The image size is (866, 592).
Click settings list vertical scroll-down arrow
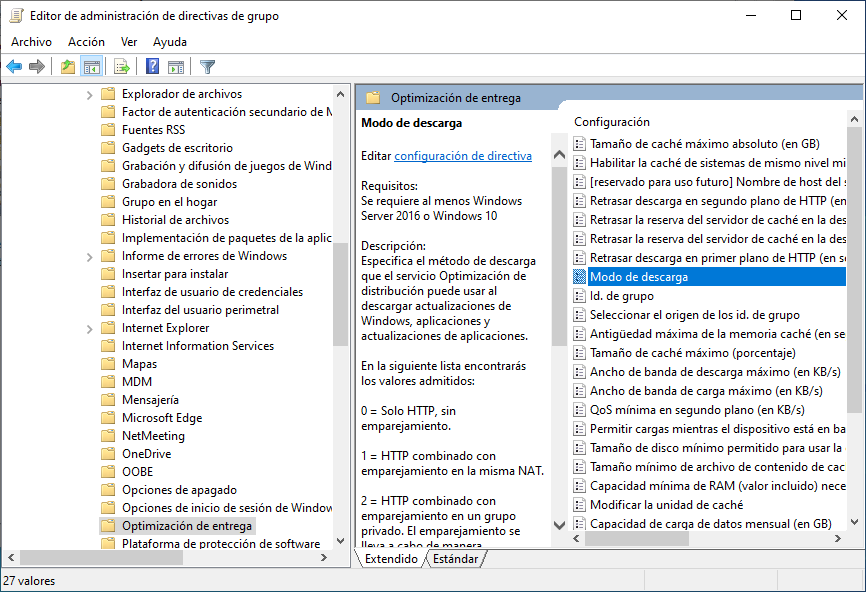854,522
